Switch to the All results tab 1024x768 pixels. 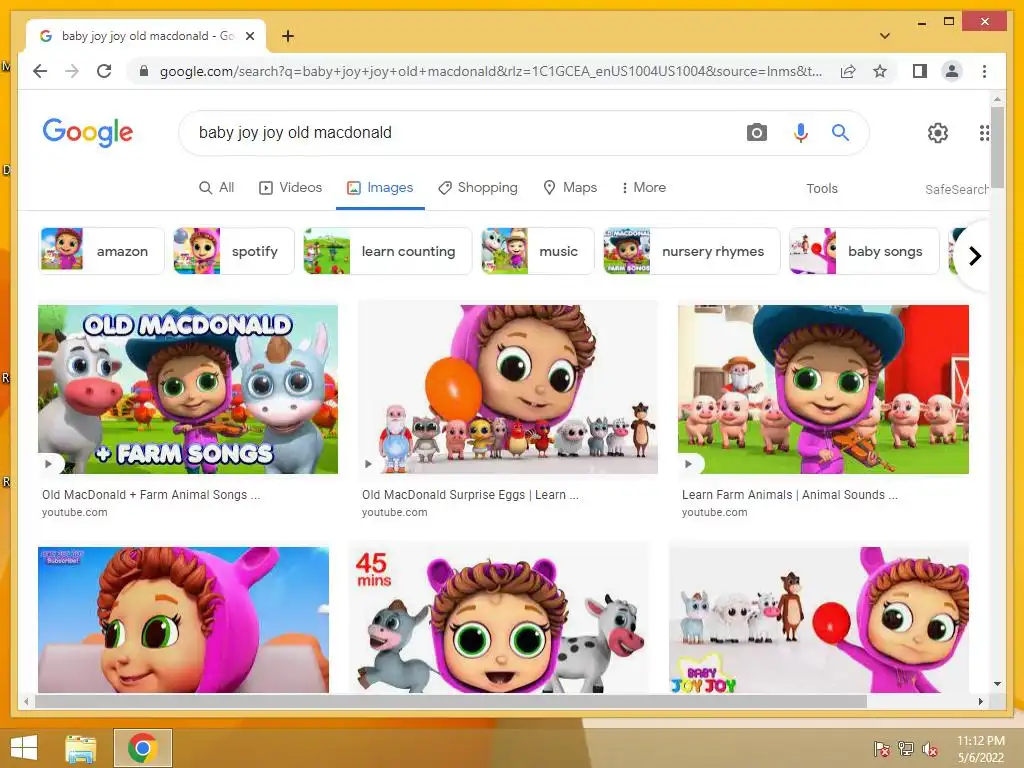click(217, 187)
